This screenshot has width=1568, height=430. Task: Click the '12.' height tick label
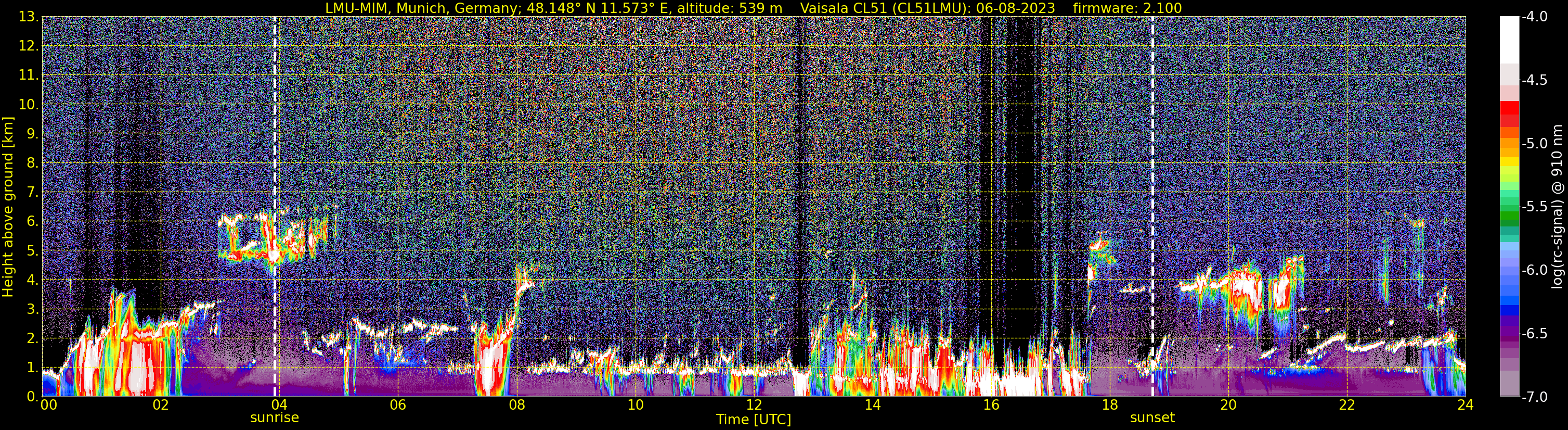tap(29, 46)
